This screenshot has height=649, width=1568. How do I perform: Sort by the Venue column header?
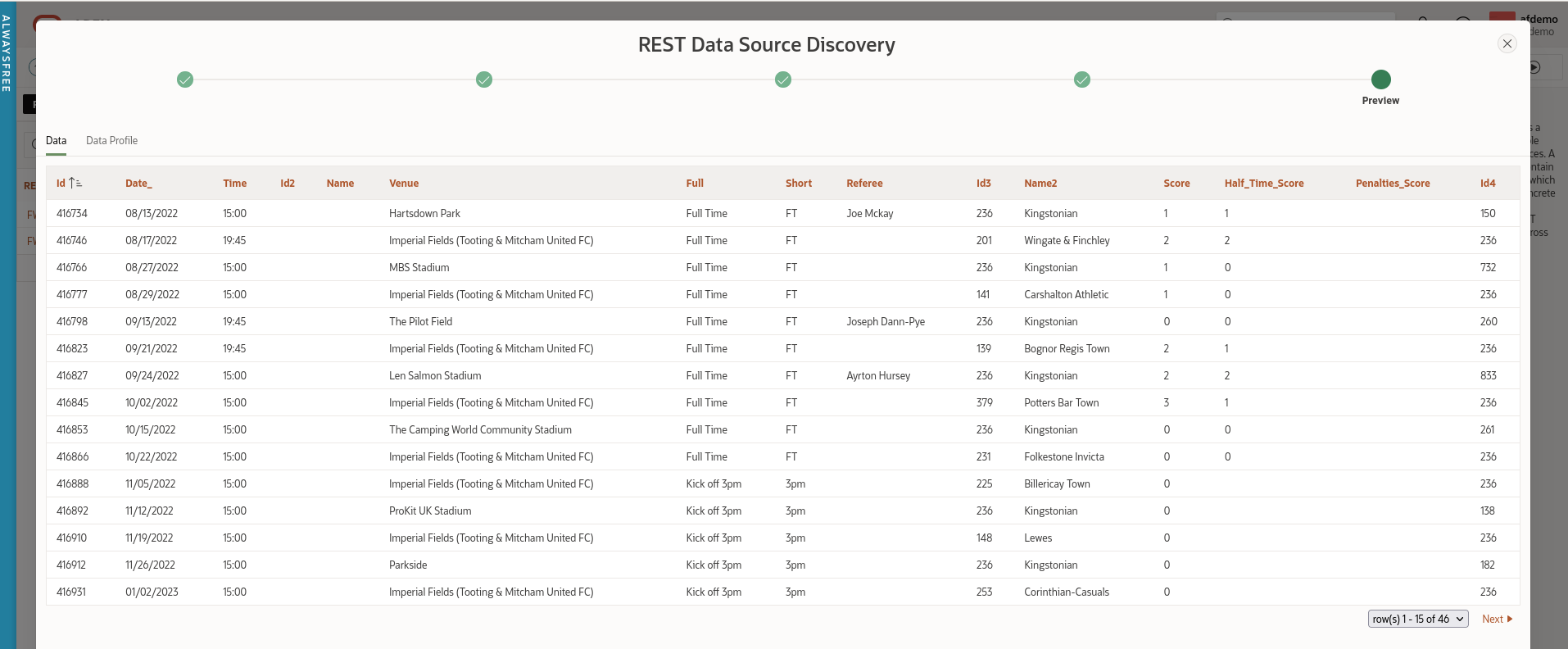[x=404, y=184]
